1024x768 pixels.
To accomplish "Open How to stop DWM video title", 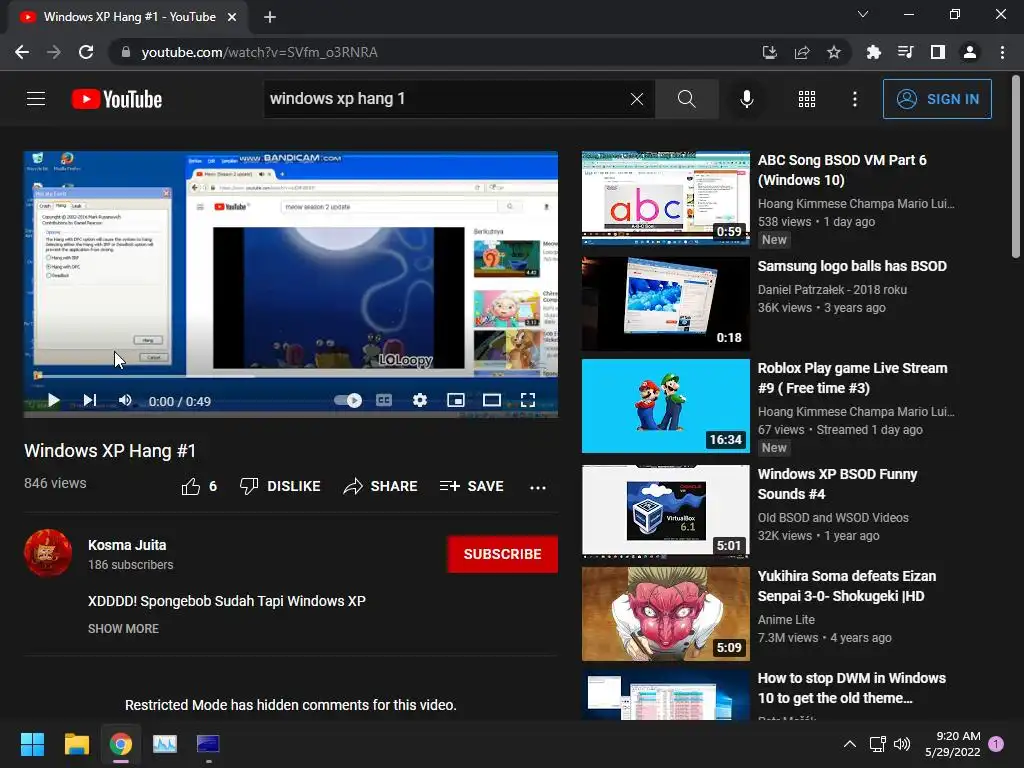I will coord(852,688).
